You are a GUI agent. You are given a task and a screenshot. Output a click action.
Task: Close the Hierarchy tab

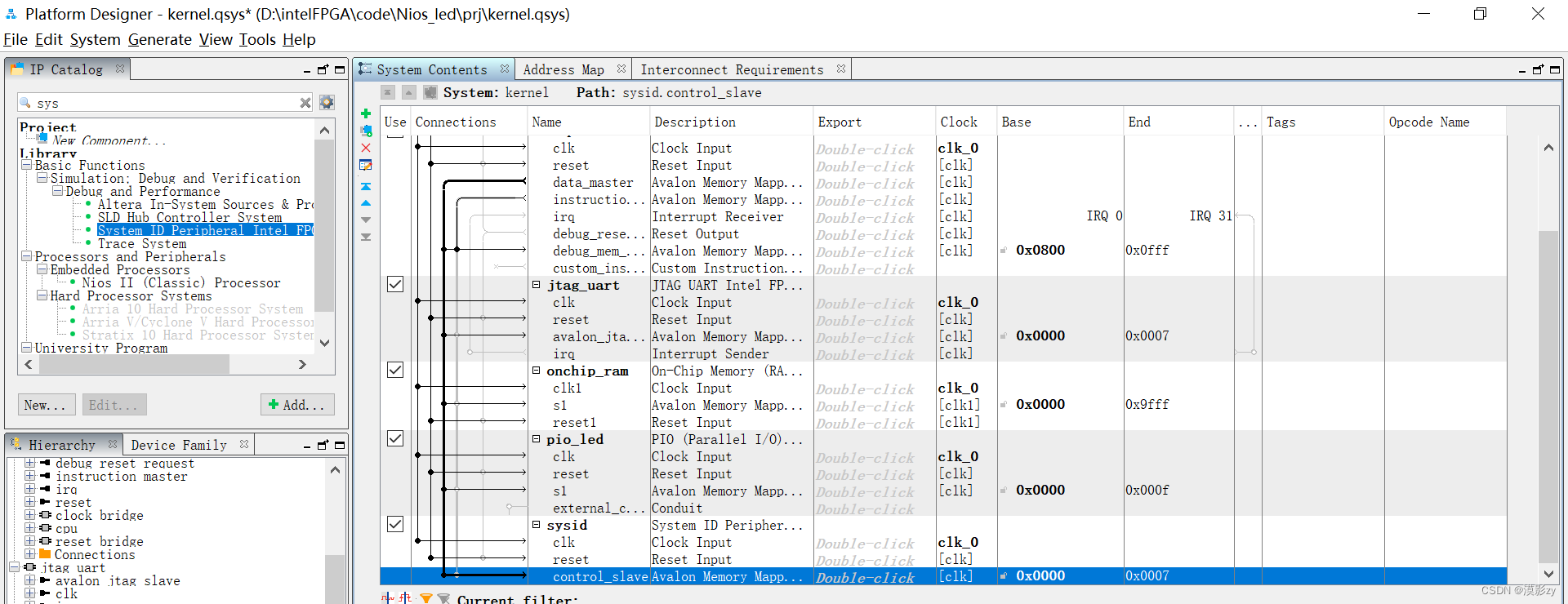point(113,444)
